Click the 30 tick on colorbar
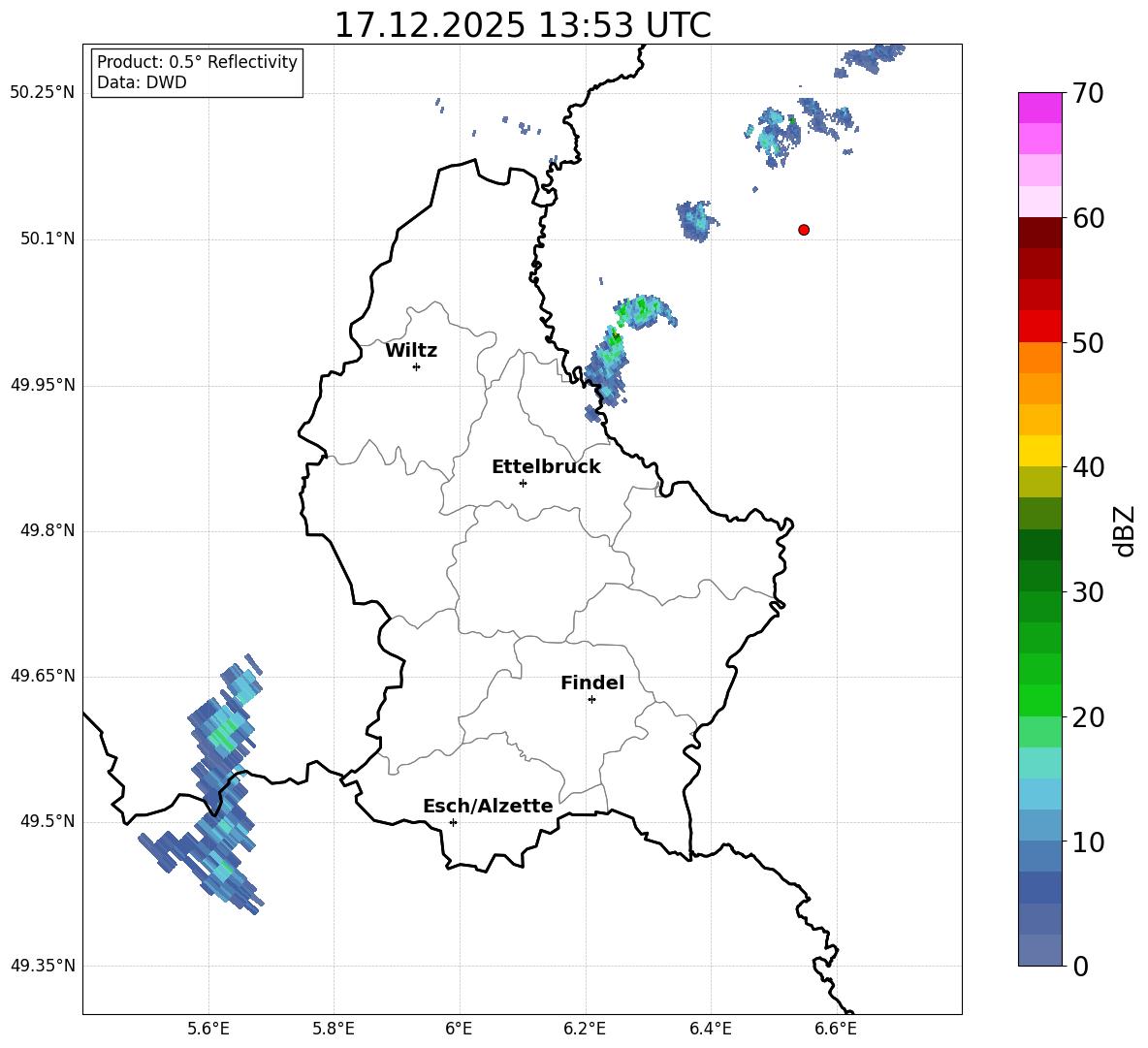1148x1048 pixels. coord(1088,592)
